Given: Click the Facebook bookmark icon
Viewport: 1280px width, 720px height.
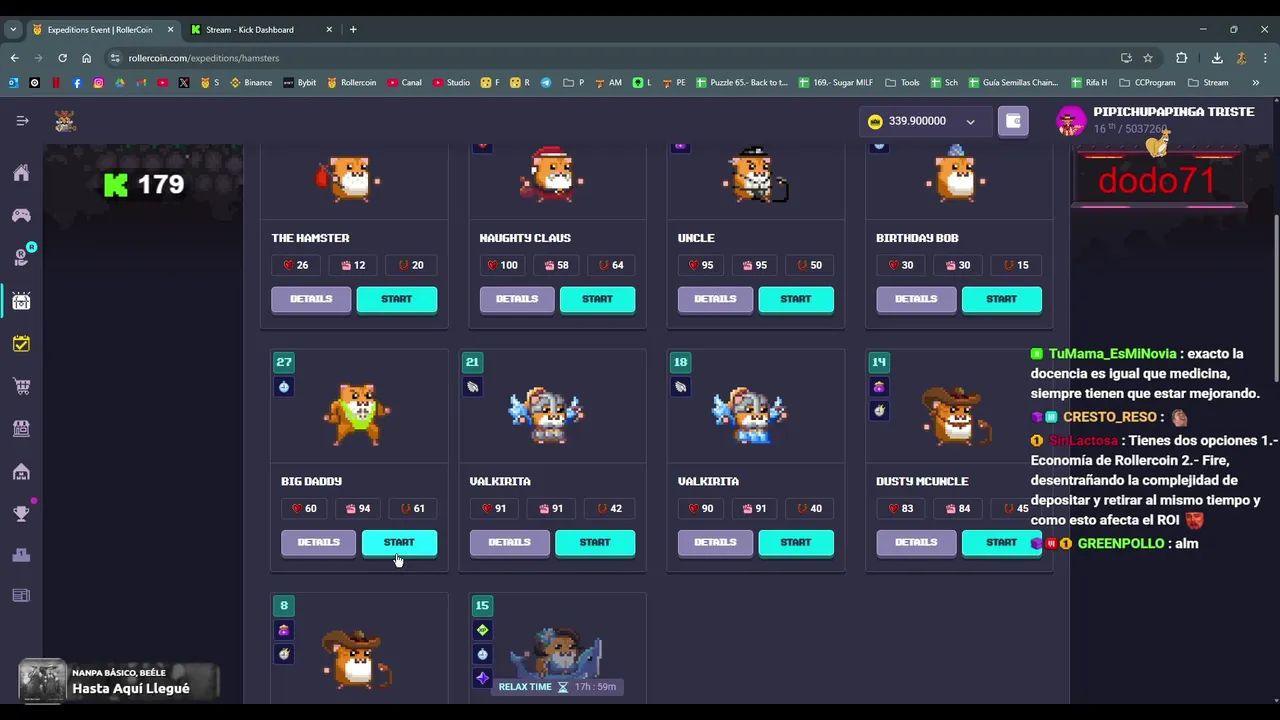Looking at the screenshot, I should point(77,83).
